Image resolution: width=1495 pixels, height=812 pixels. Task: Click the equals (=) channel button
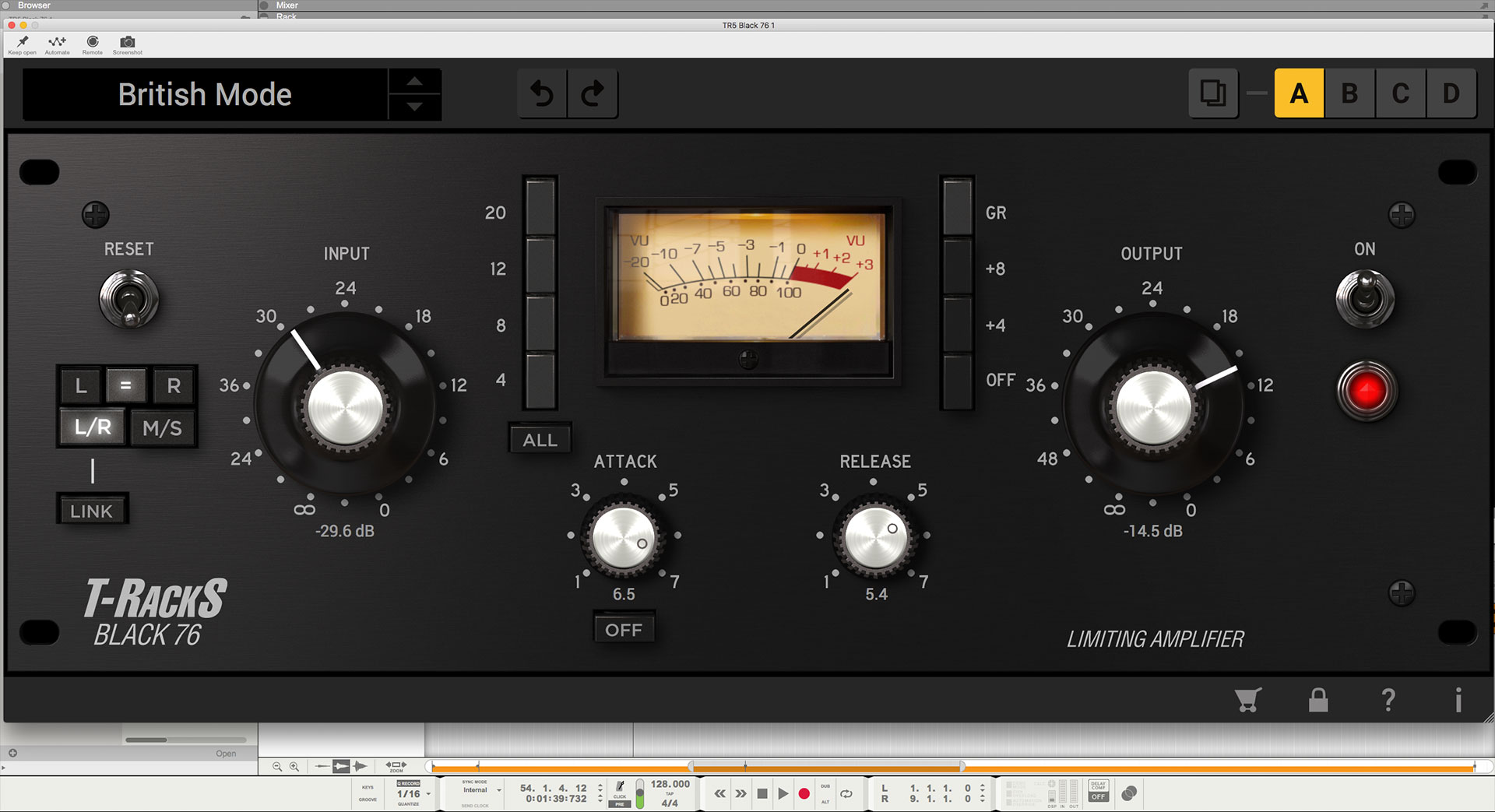126,385
